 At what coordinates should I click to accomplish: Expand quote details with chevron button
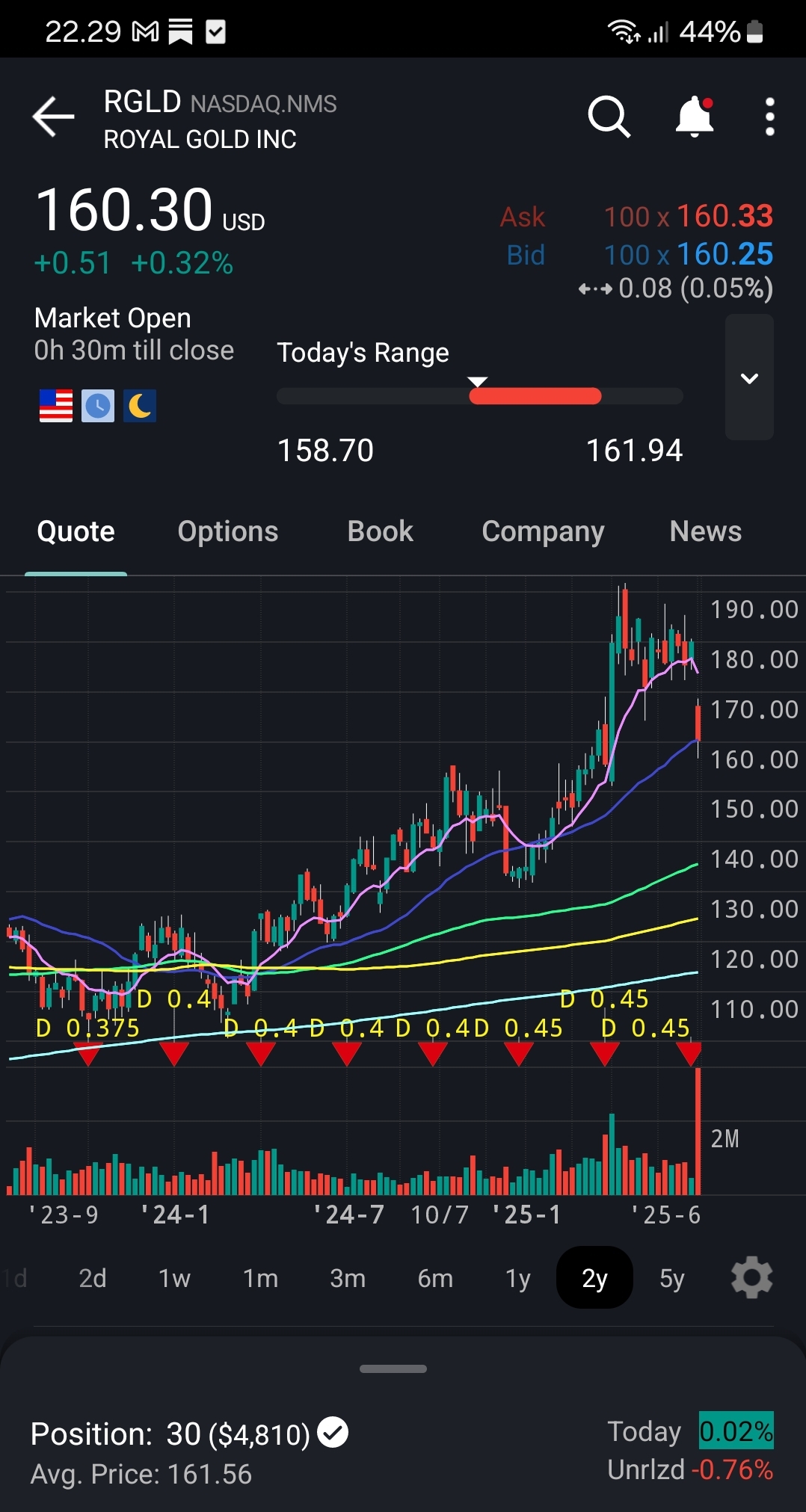[749, 377]
